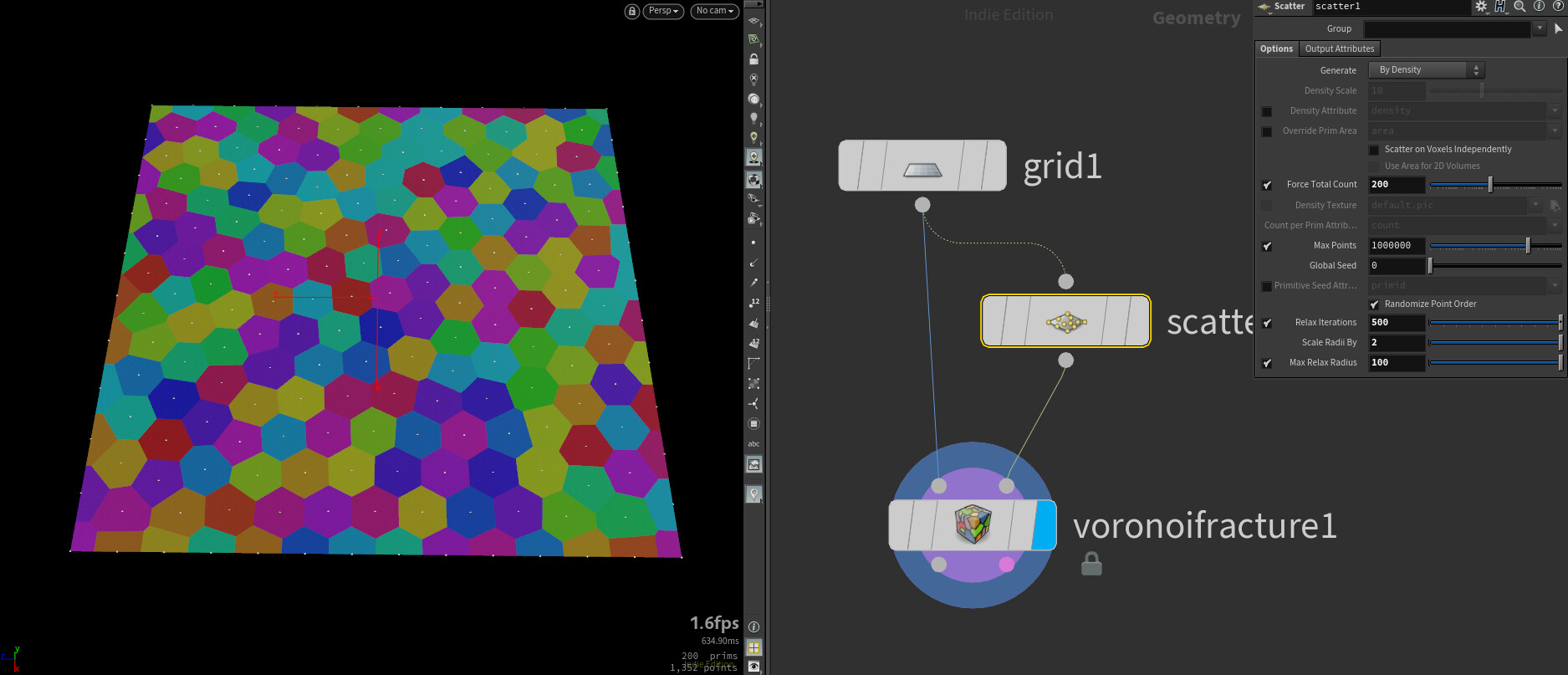Toggle the abc text display option
The height and width of the screenshot is (675, 1568).
pyautogui.click(x=753, y=444)
